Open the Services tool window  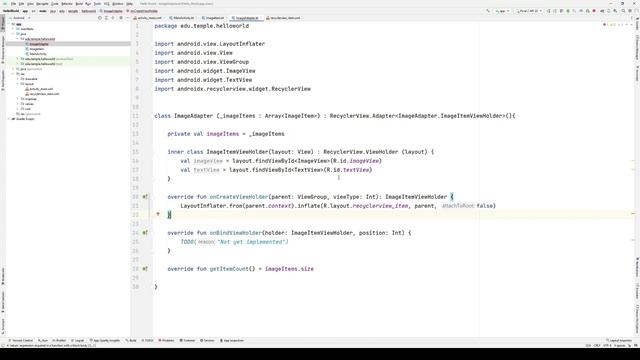(207, 340)
